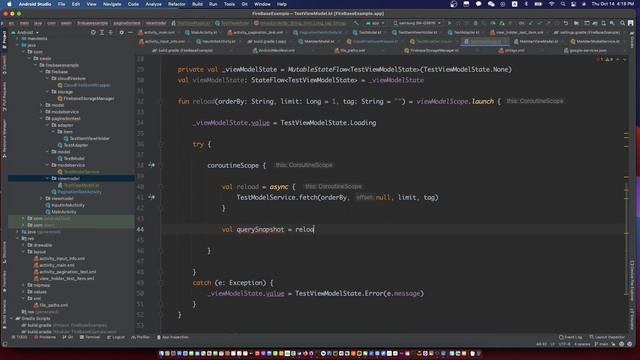
Task: Open the Refactor menu
Action: point(177,4)
